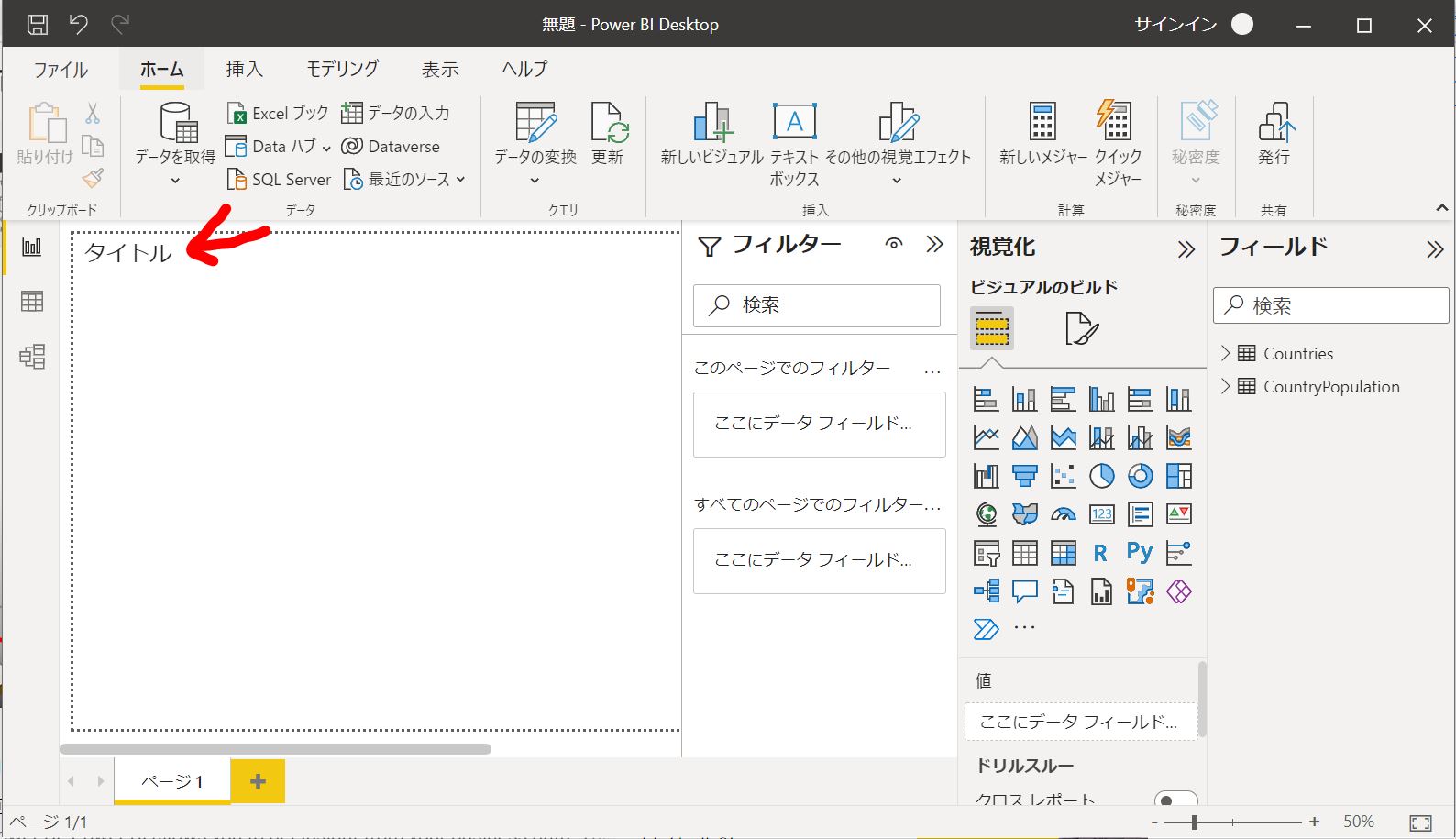Click the 発行 publish button
The height and width of the screenshot is (839, 1456).
(1274, 134)
